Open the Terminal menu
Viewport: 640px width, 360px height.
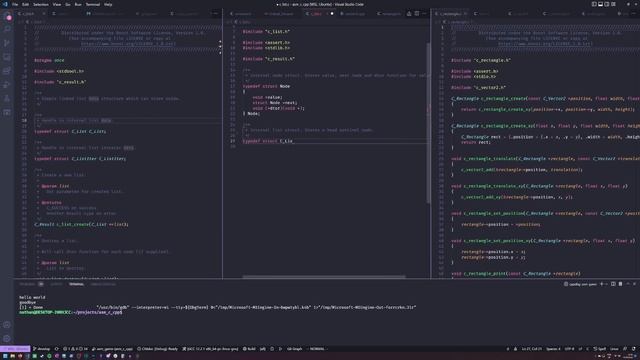[x=93, y=4]
